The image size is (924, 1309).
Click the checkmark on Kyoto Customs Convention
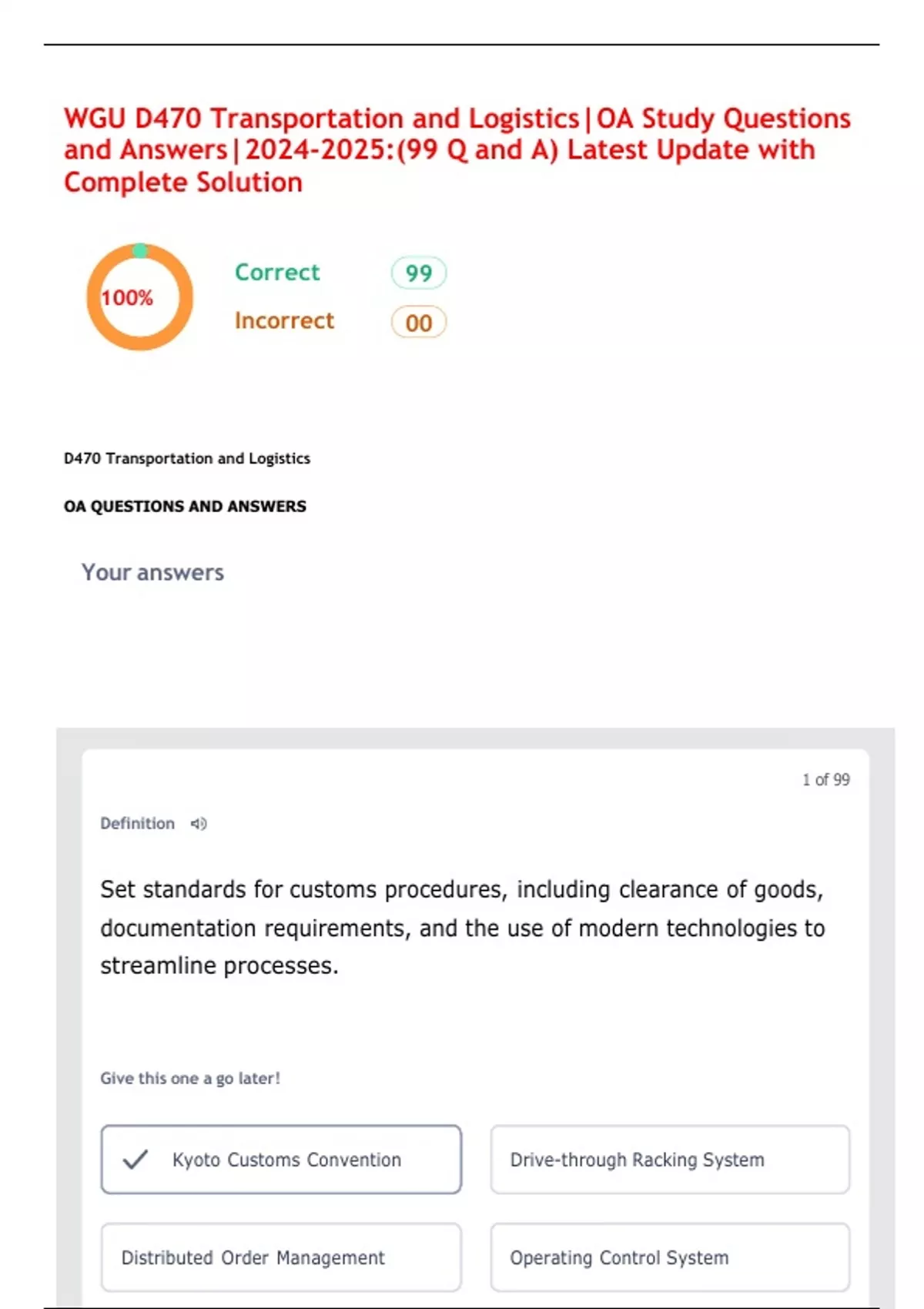click(x=136, y=1160)
